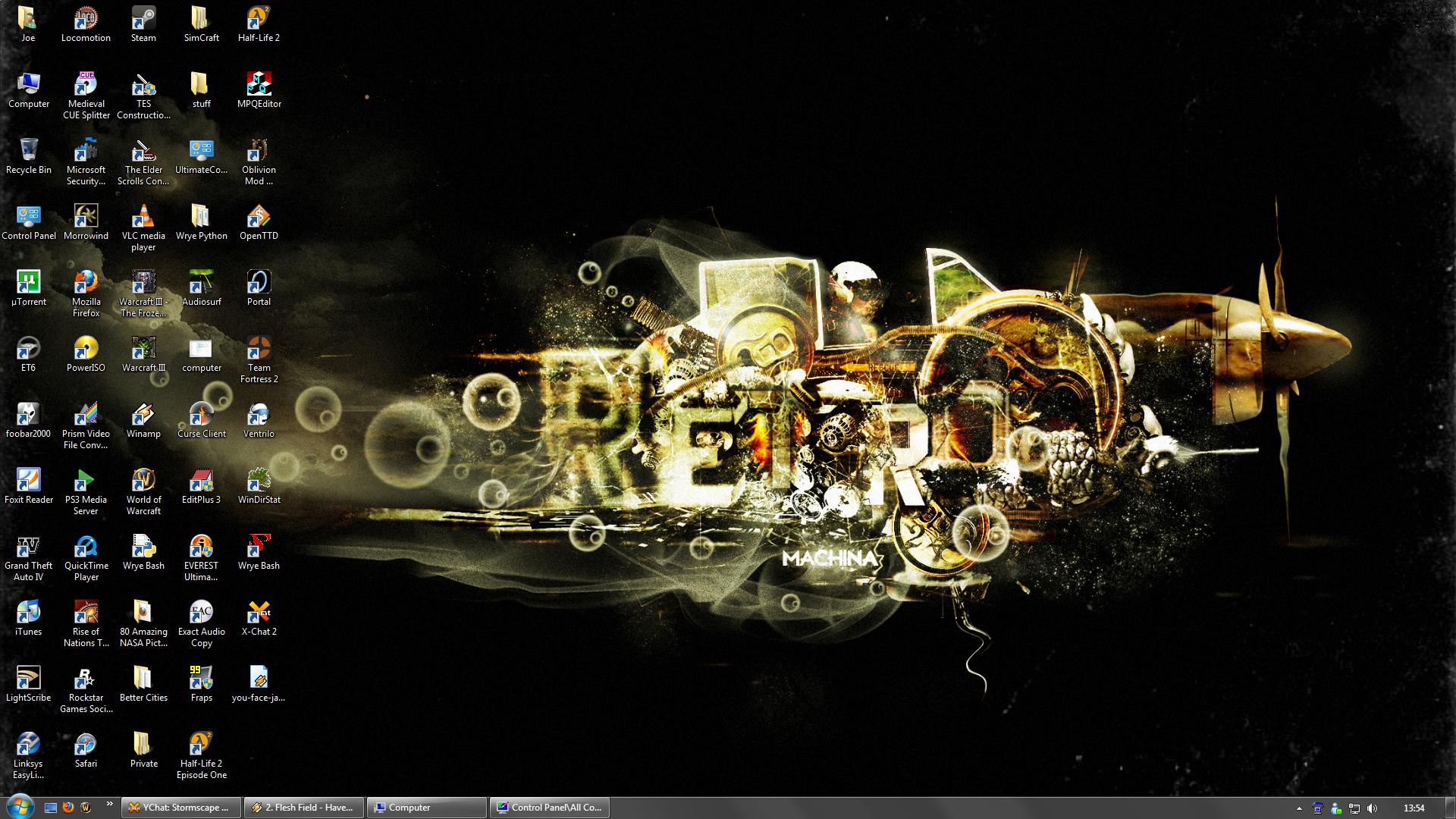Open the volume speaker tray icon
The height and width of the screenshot is (819, 1456).
[x=1372, y=808]
